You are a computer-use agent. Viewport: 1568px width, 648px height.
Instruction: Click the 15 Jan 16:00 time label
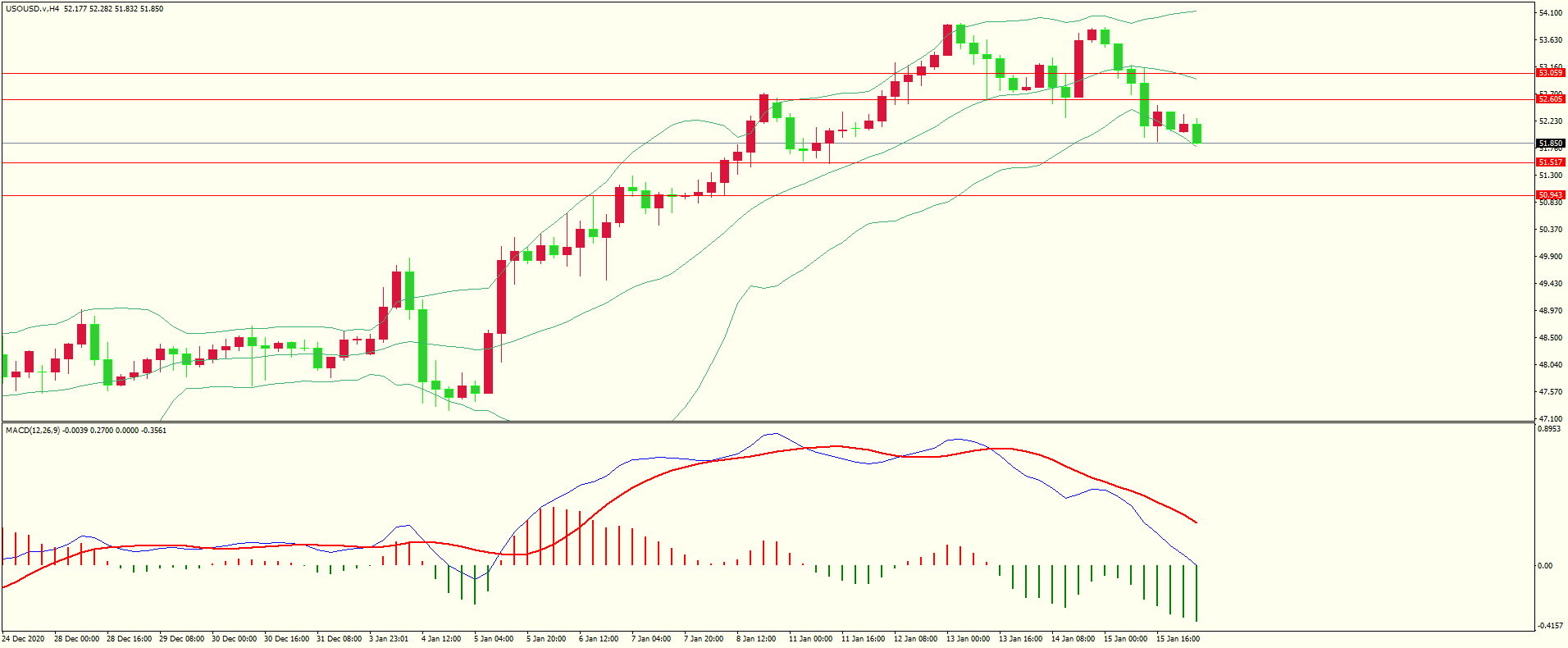(x=1178, y=639)
